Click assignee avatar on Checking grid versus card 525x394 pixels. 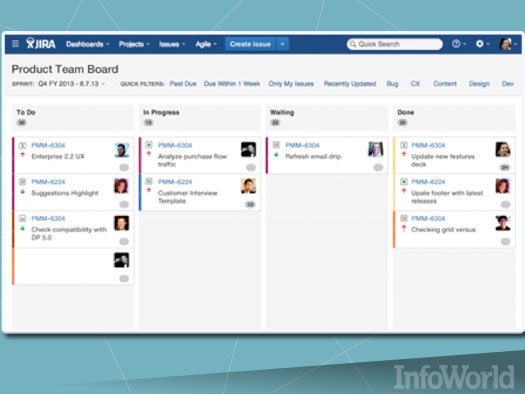[x=503, y=223]
